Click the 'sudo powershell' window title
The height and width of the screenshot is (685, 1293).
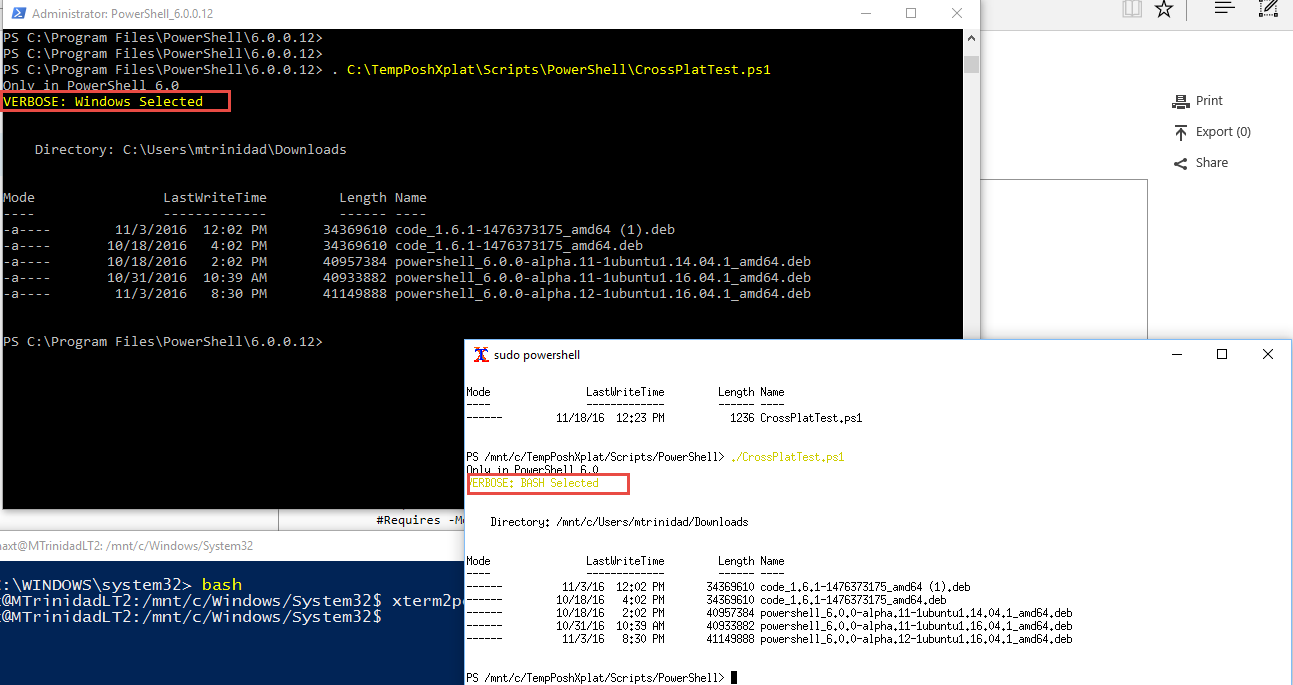(x=537, y=355)
